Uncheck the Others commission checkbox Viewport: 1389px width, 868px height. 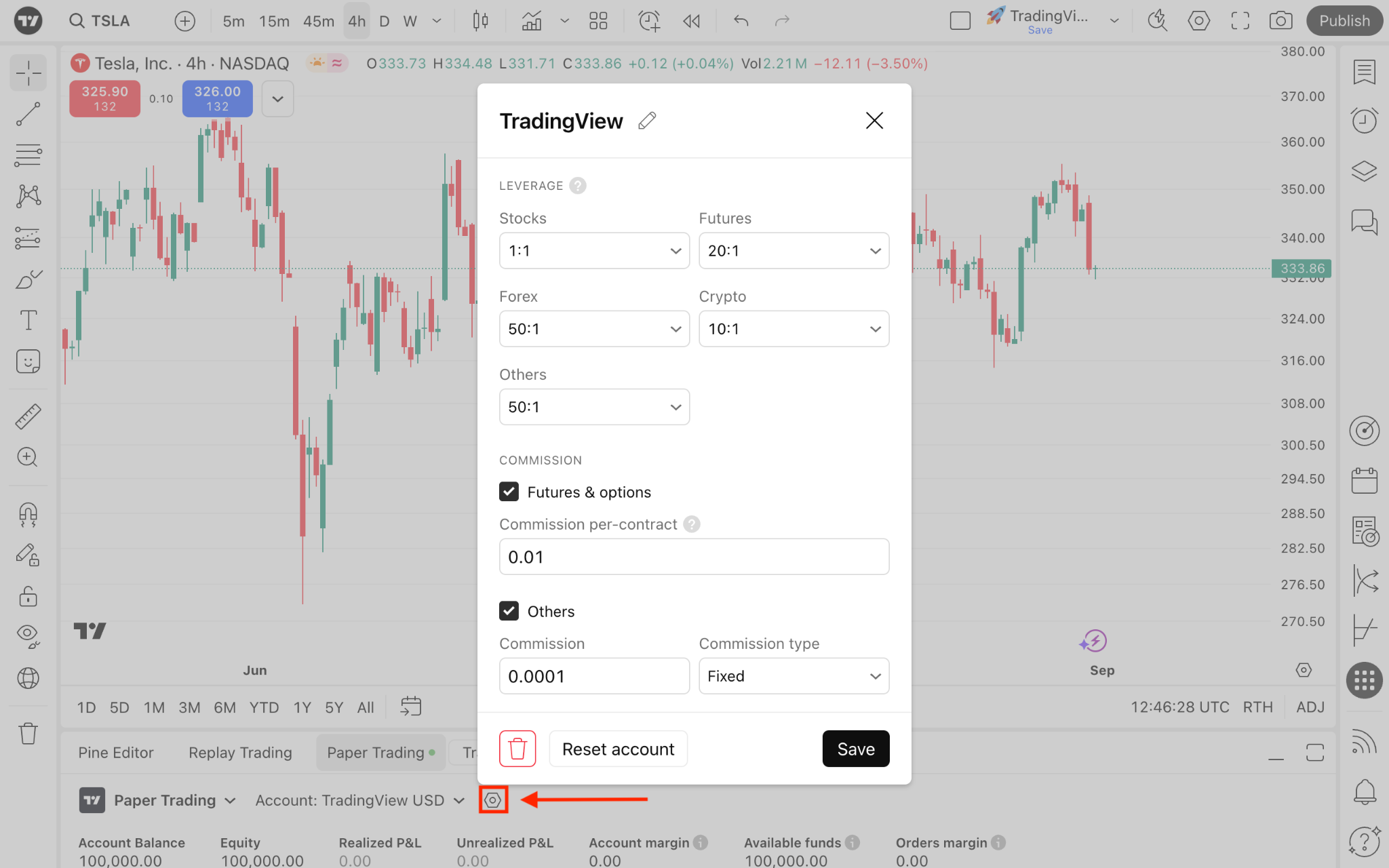click(x=509, y=611)
